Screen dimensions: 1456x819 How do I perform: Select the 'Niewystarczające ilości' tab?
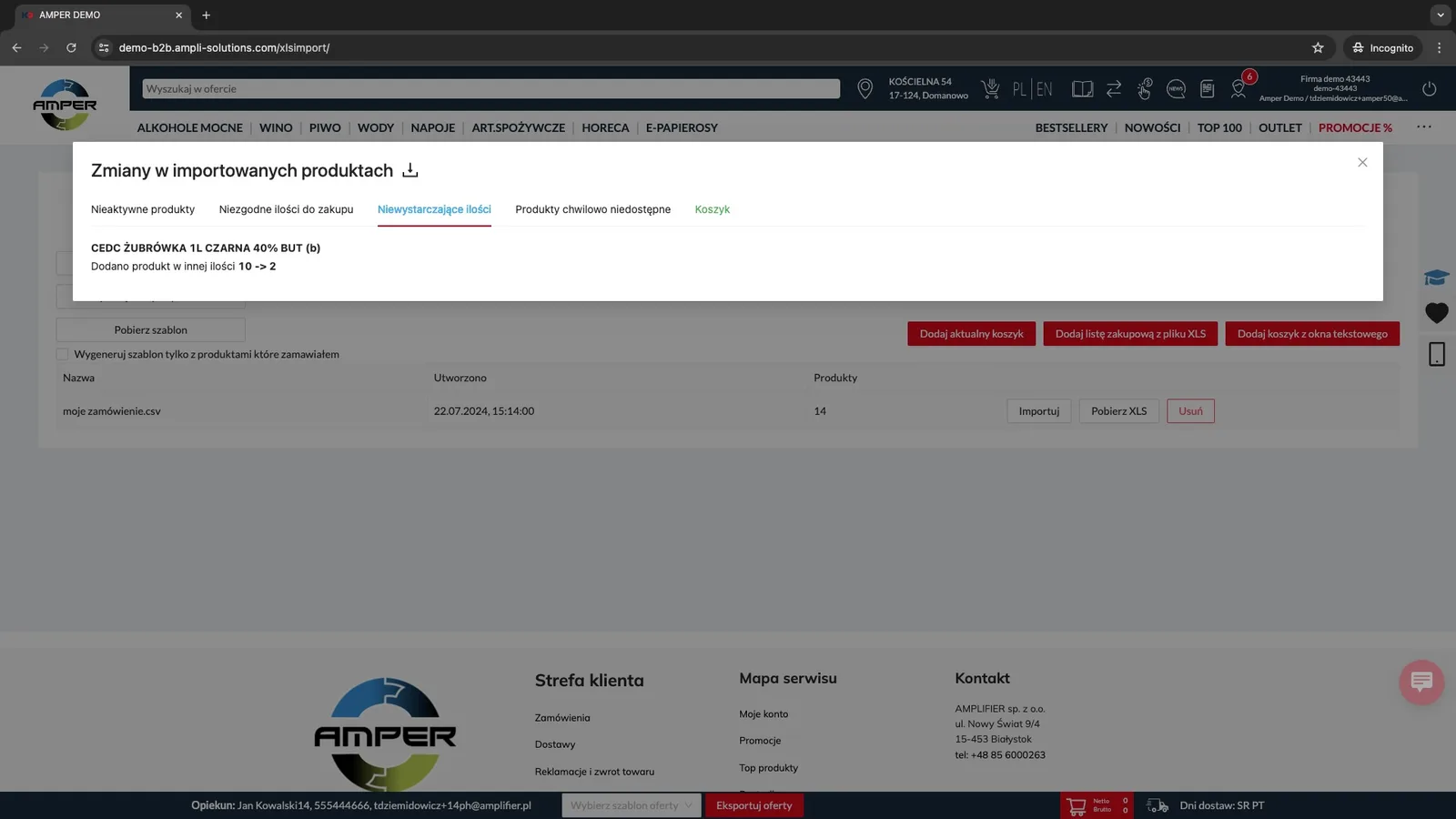coord(434,209)
